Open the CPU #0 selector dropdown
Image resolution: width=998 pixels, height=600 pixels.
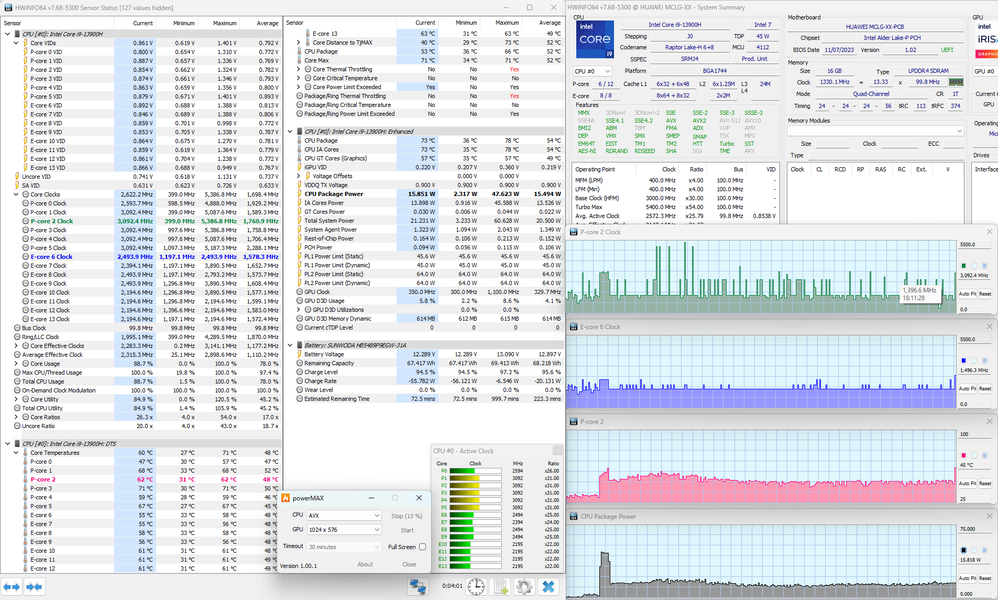click(592, 71)
